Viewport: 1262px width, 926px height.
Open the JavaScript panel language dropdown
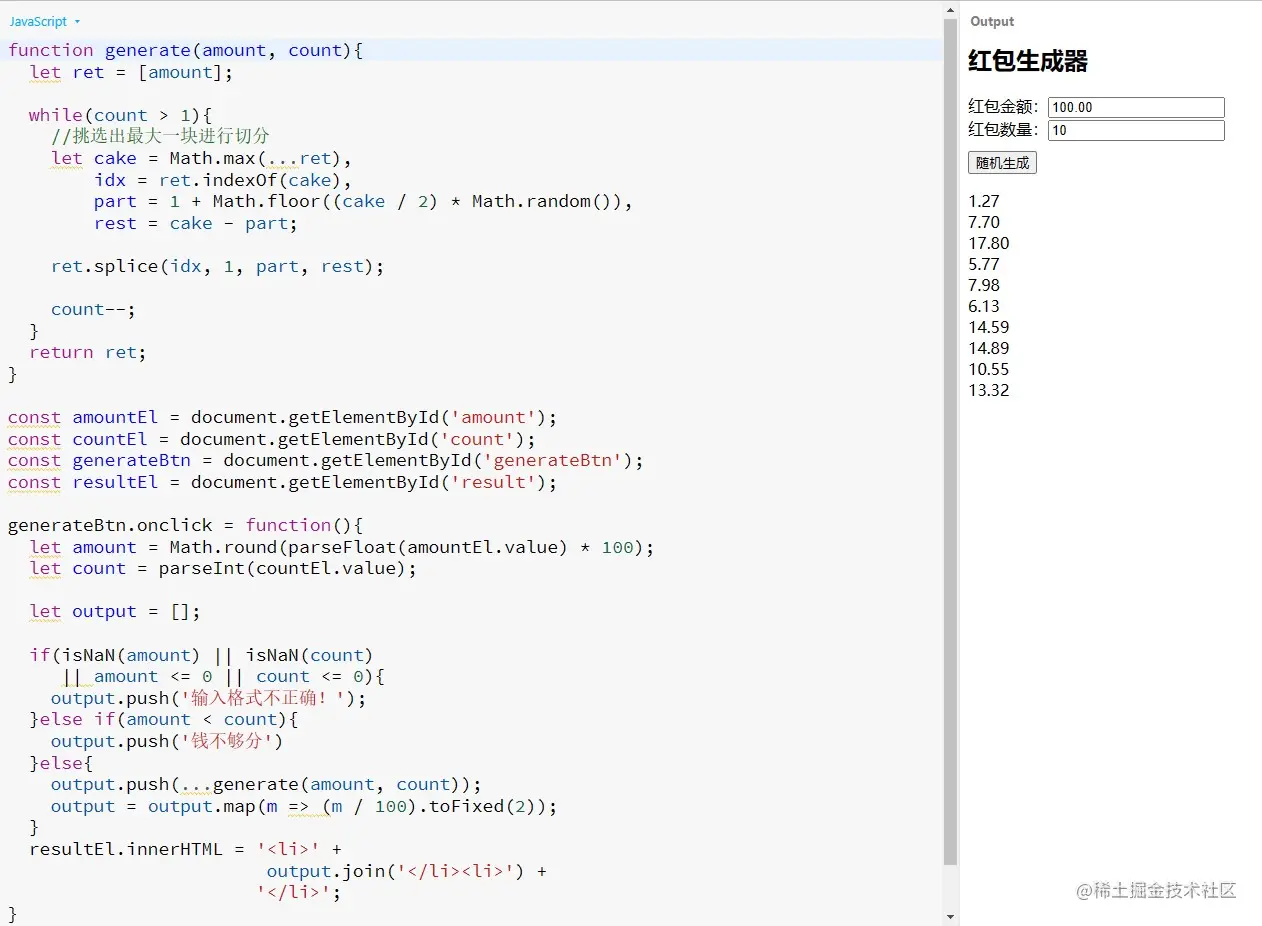(45, 22)
